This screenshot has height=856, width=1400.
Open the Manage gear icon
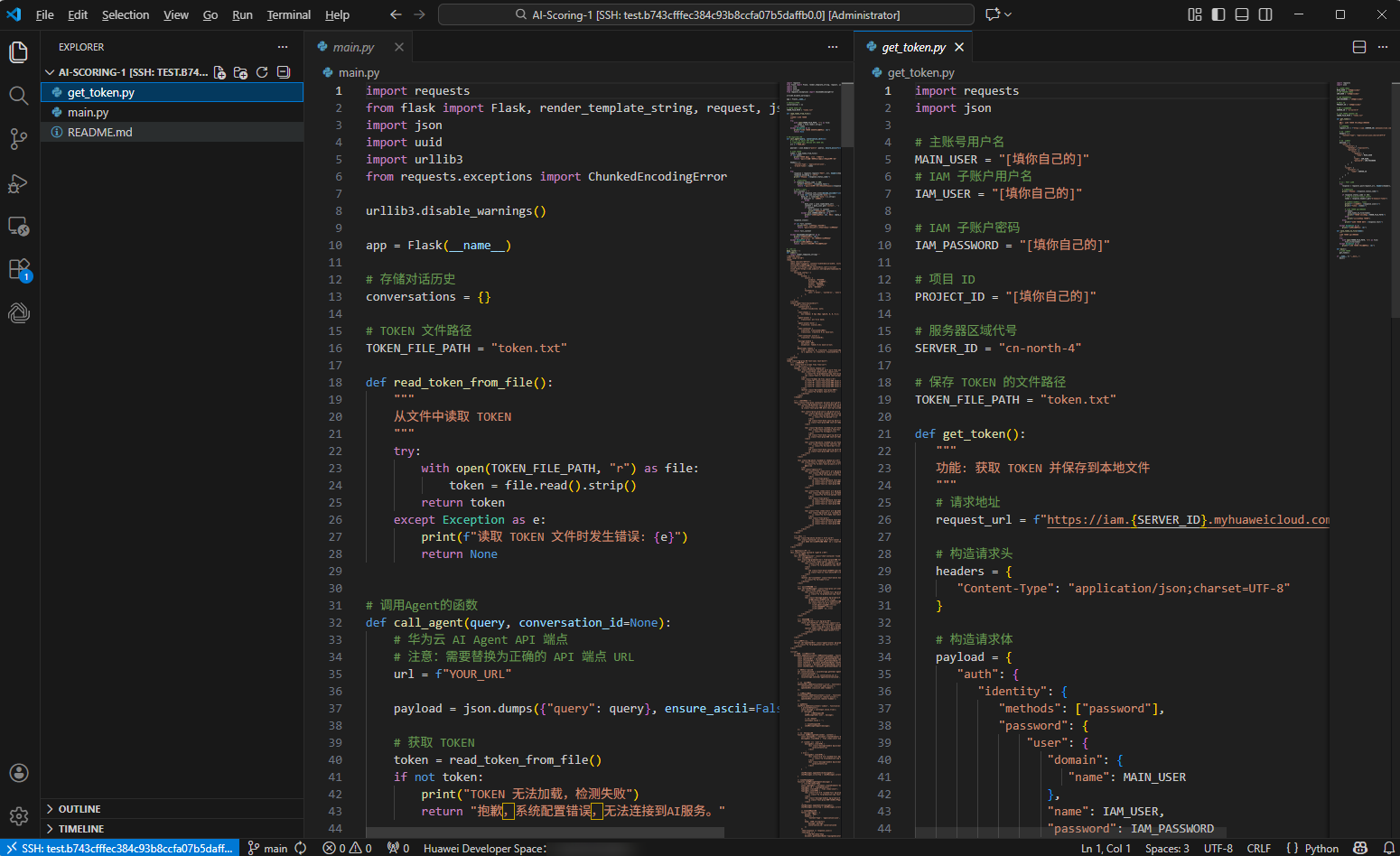tap(19, 816)
